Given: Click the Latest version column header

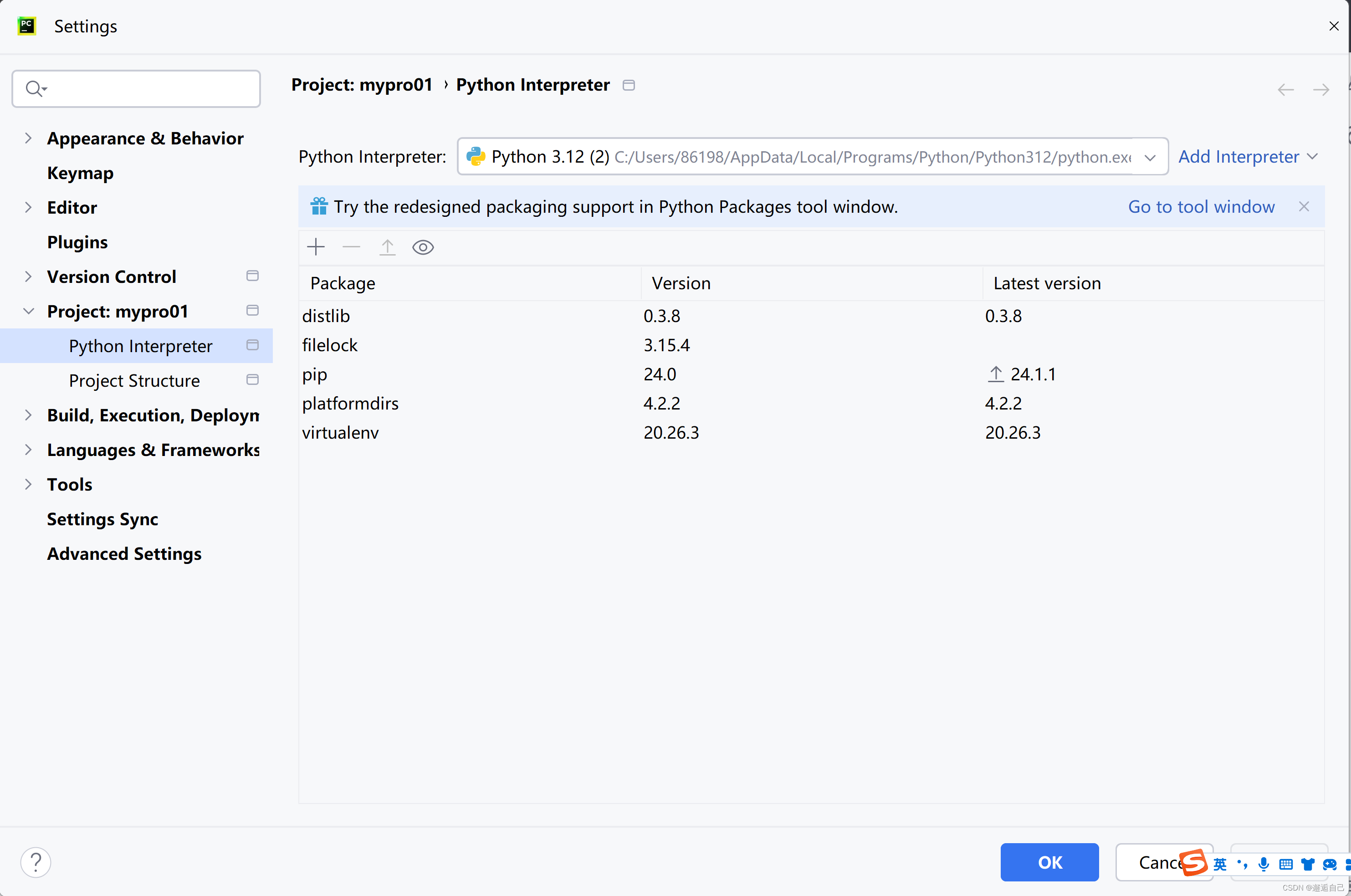Looking at the screenshot, I should 1153,283.
